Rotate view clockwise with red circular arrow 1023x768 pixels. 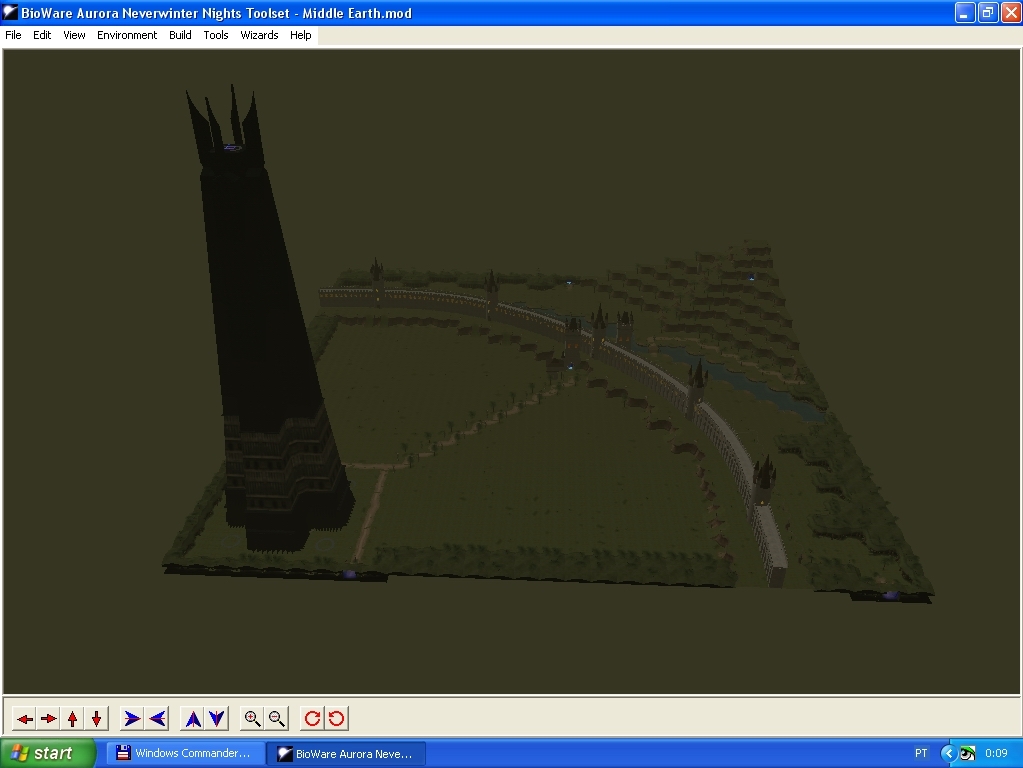(x=312, y=718)
